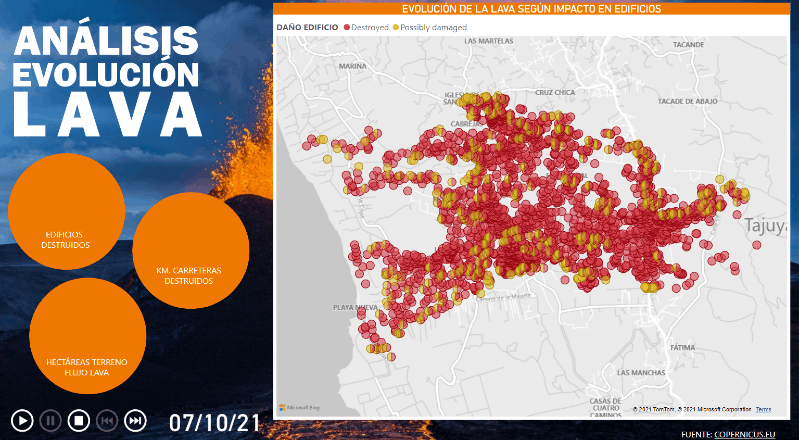Click the MARINA map label
Screen dimensions: 799x440
pos(353,66)
